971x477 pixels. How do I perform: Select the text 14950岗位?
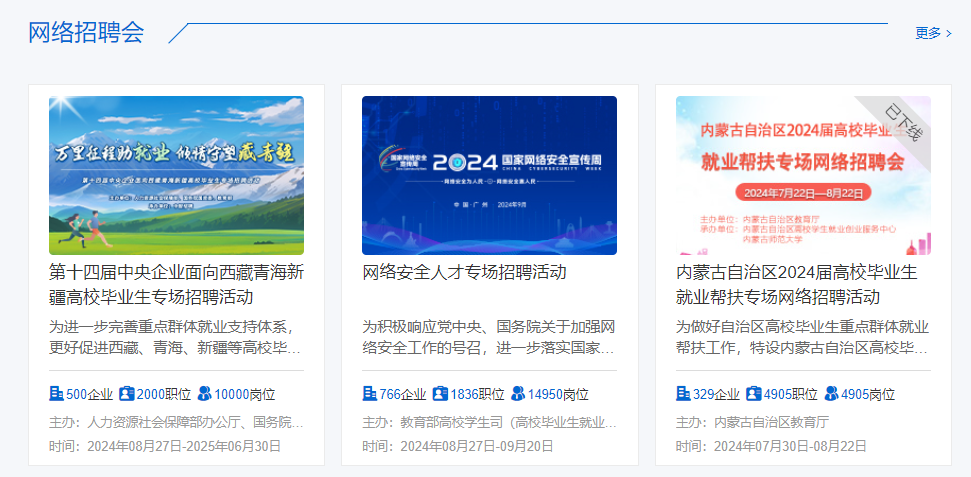(558, 394)
